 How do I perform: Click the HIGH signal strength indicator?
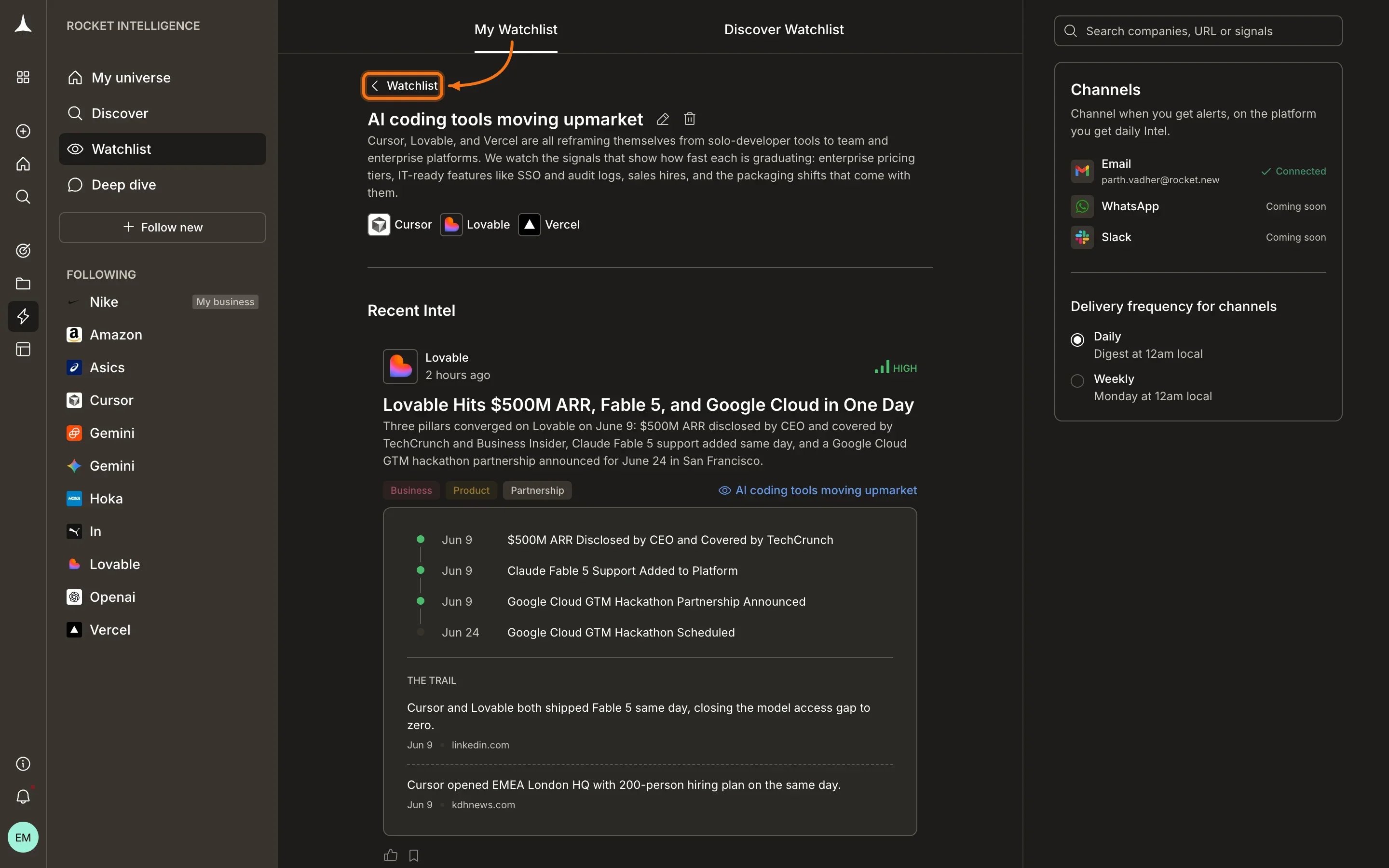coord(896,367)
